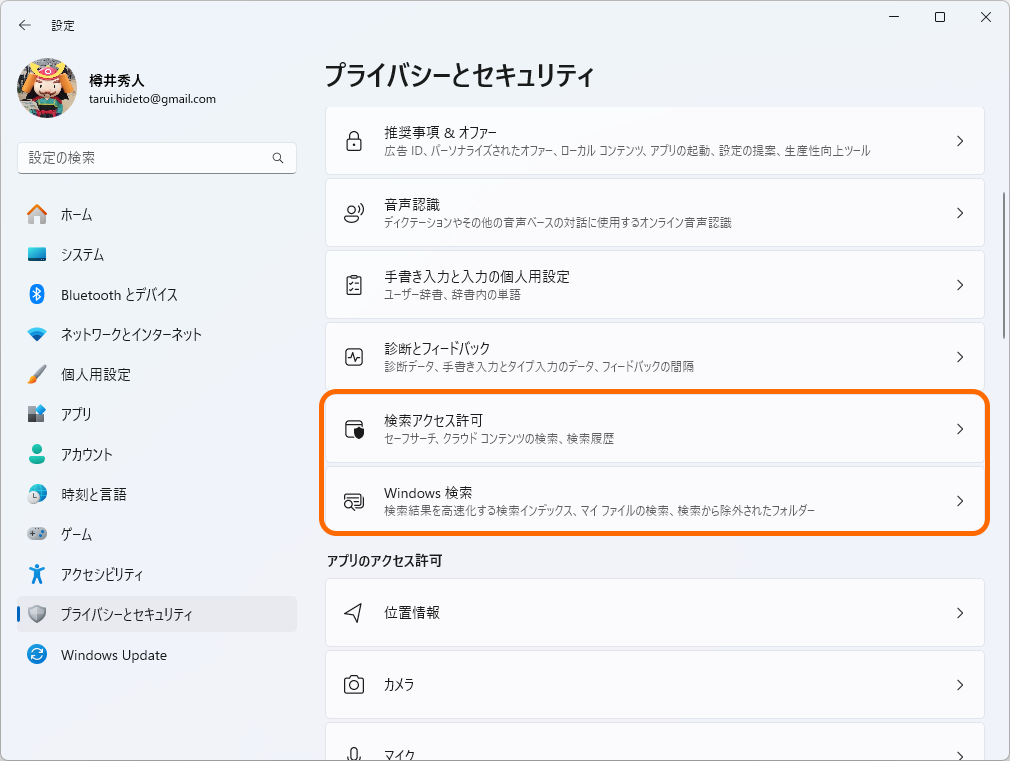Expand Windows 検索 using the right chevron
This screenshot has height=761, width=1010.
[x=959, y=500]
